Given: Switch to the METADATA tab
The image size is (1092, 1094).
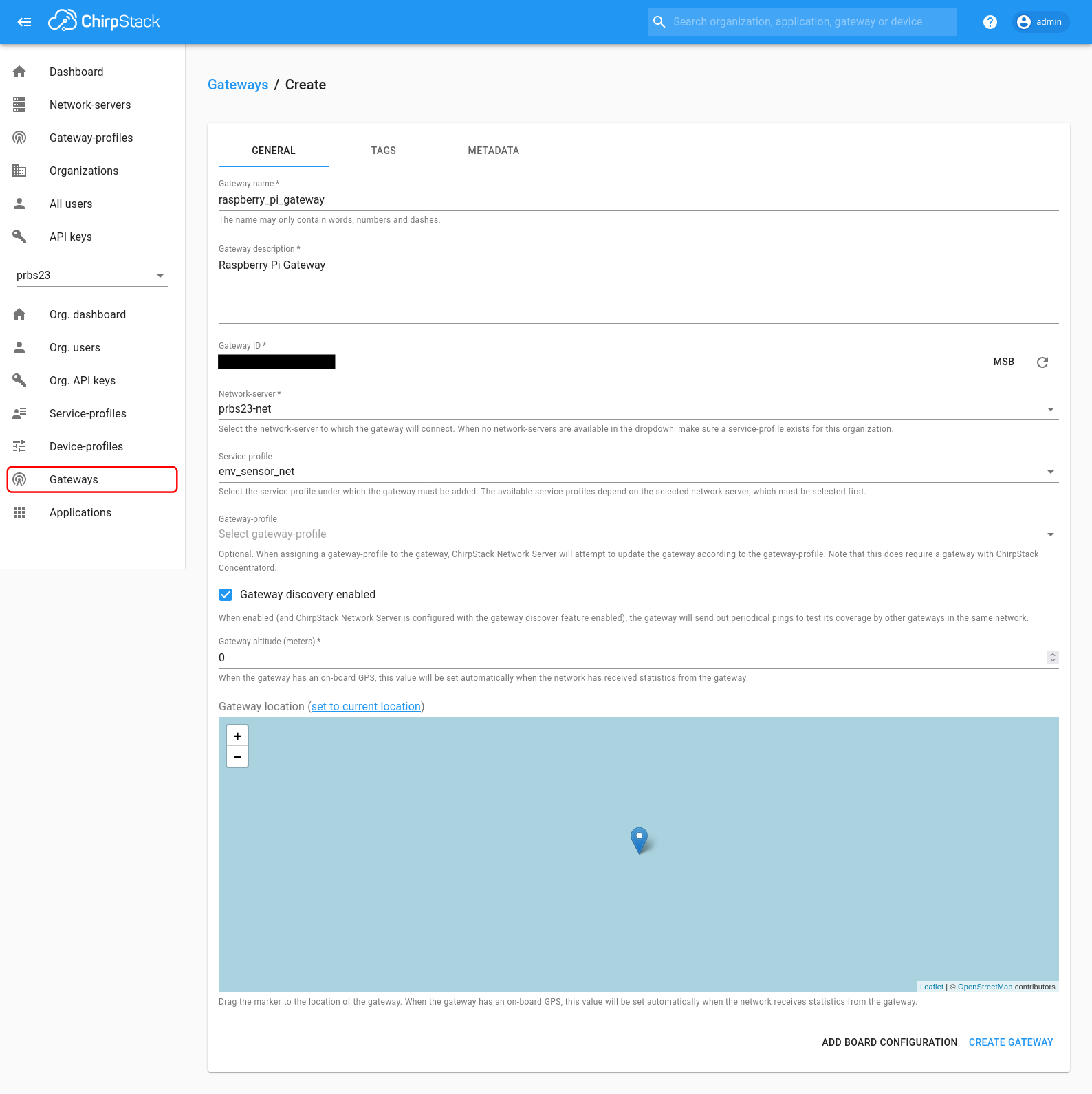Looking at the screenshot, I should (494, 151).
